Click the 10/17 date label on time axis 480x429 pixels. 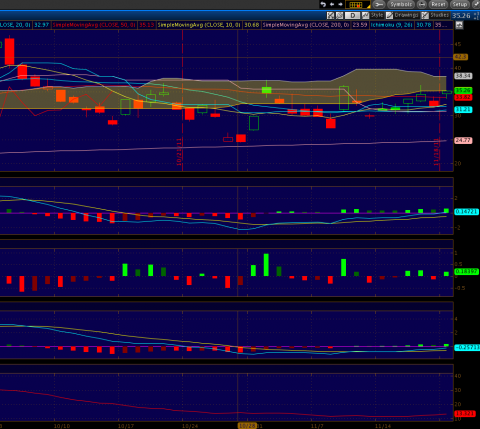(x=126, y=426)
